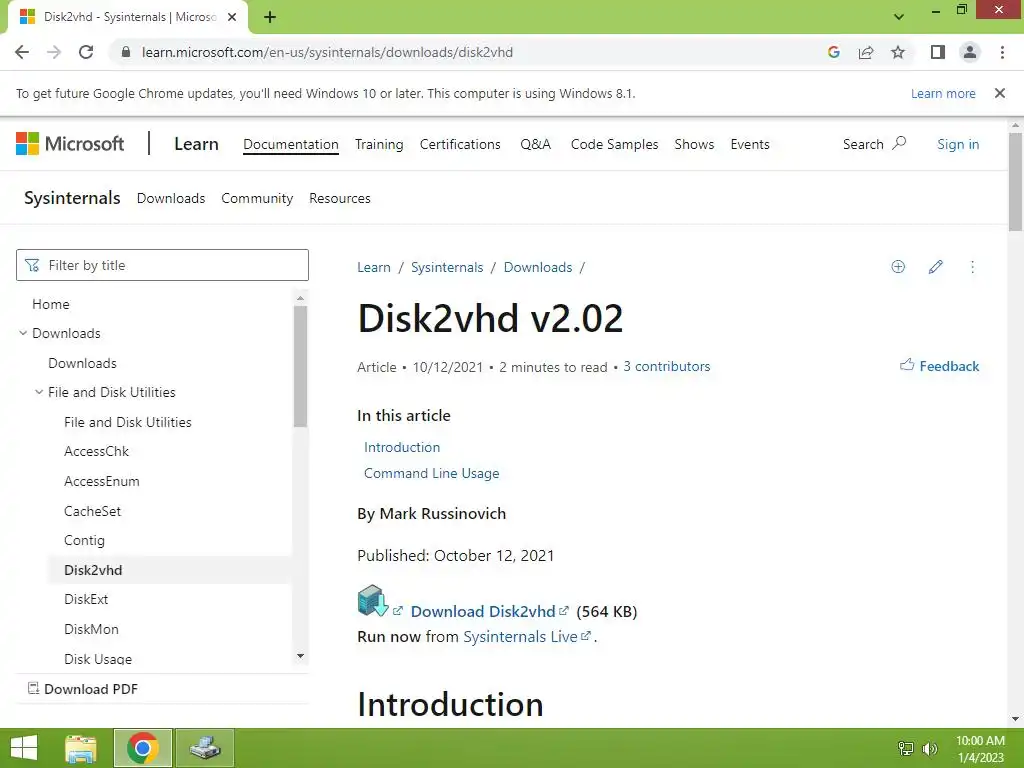Close the Disk2vhd browser tab
The image size is (1024, 768).
tap(232, 17)
